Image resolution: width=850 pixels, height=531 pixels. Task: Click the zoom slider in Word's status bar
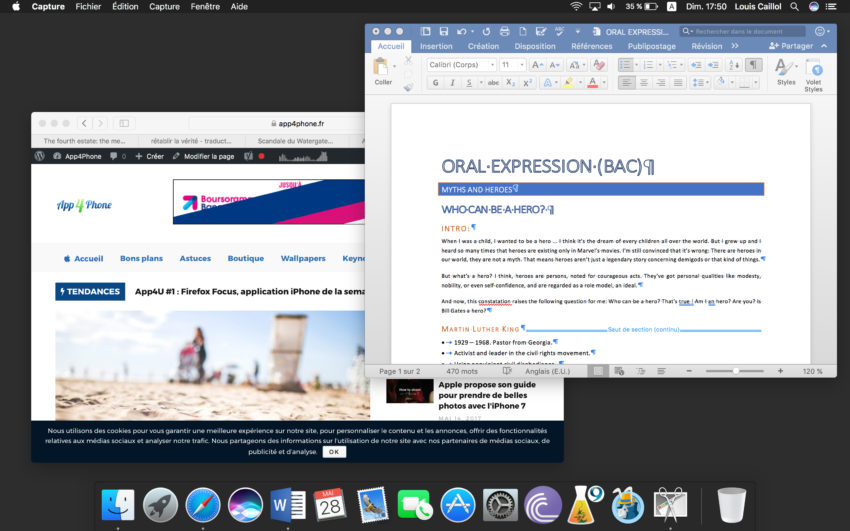735,371
